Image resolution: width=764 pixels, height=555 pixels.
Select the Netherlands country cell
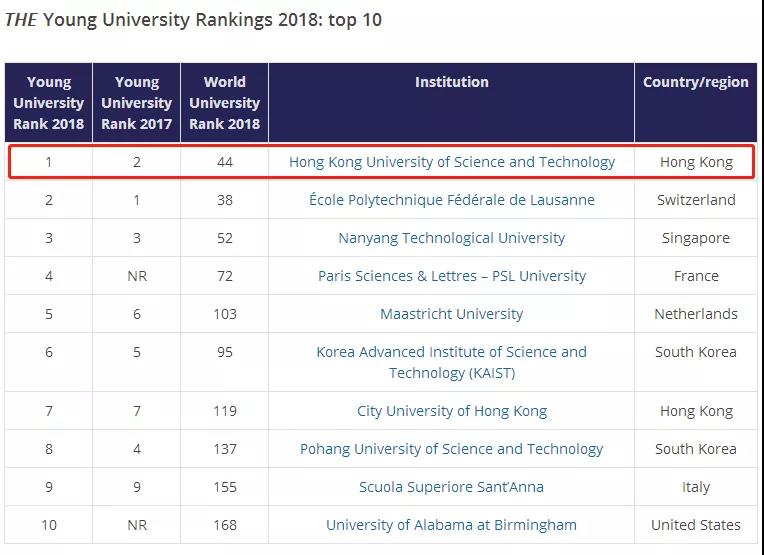[696, 314]
